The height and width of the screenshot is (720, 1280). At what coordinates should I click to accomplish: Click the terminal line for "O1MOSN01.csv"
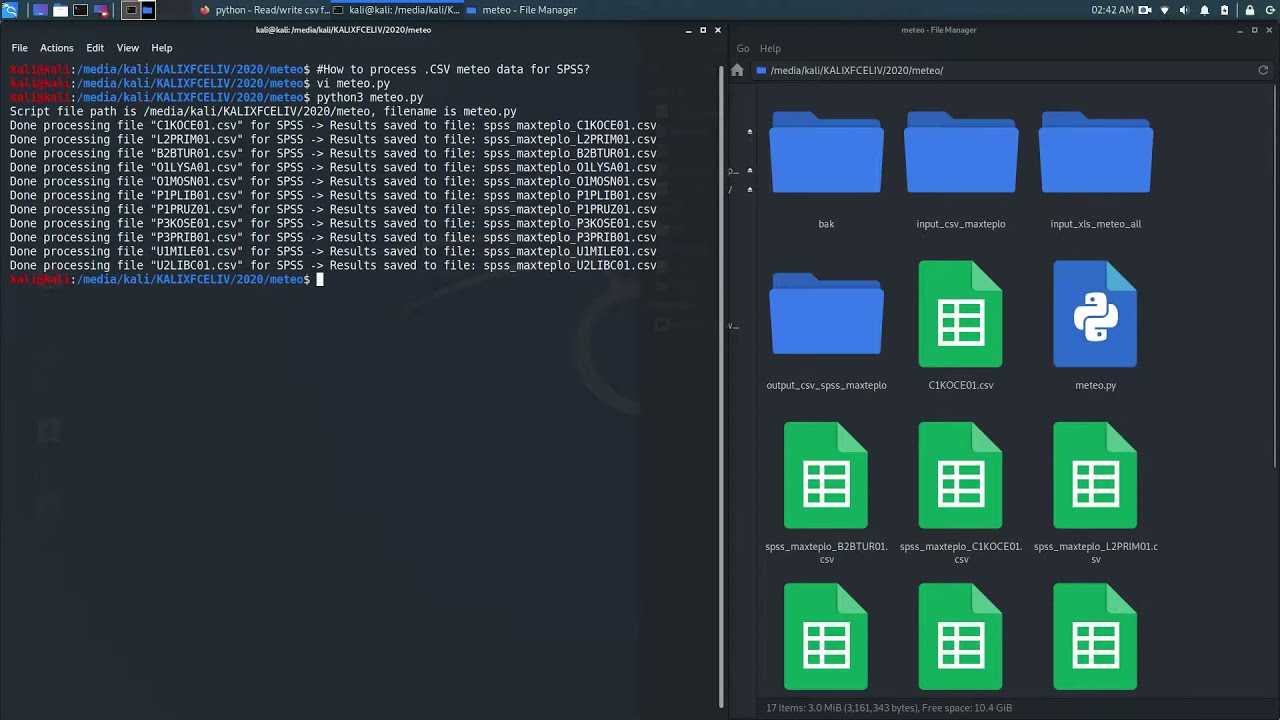[x=333, y=182]
